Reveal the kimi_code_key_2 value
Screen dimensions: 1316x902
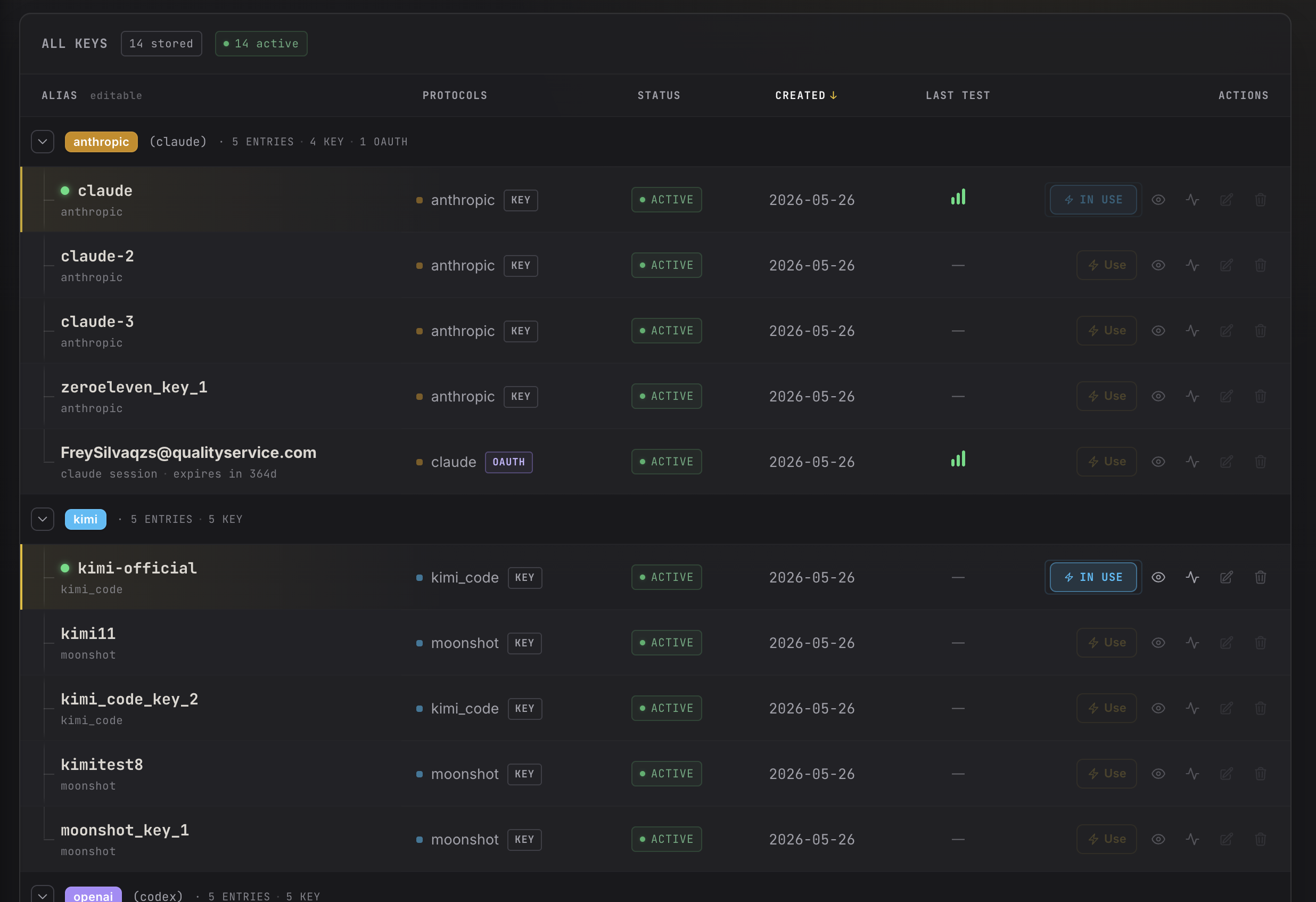point(1158,708)
